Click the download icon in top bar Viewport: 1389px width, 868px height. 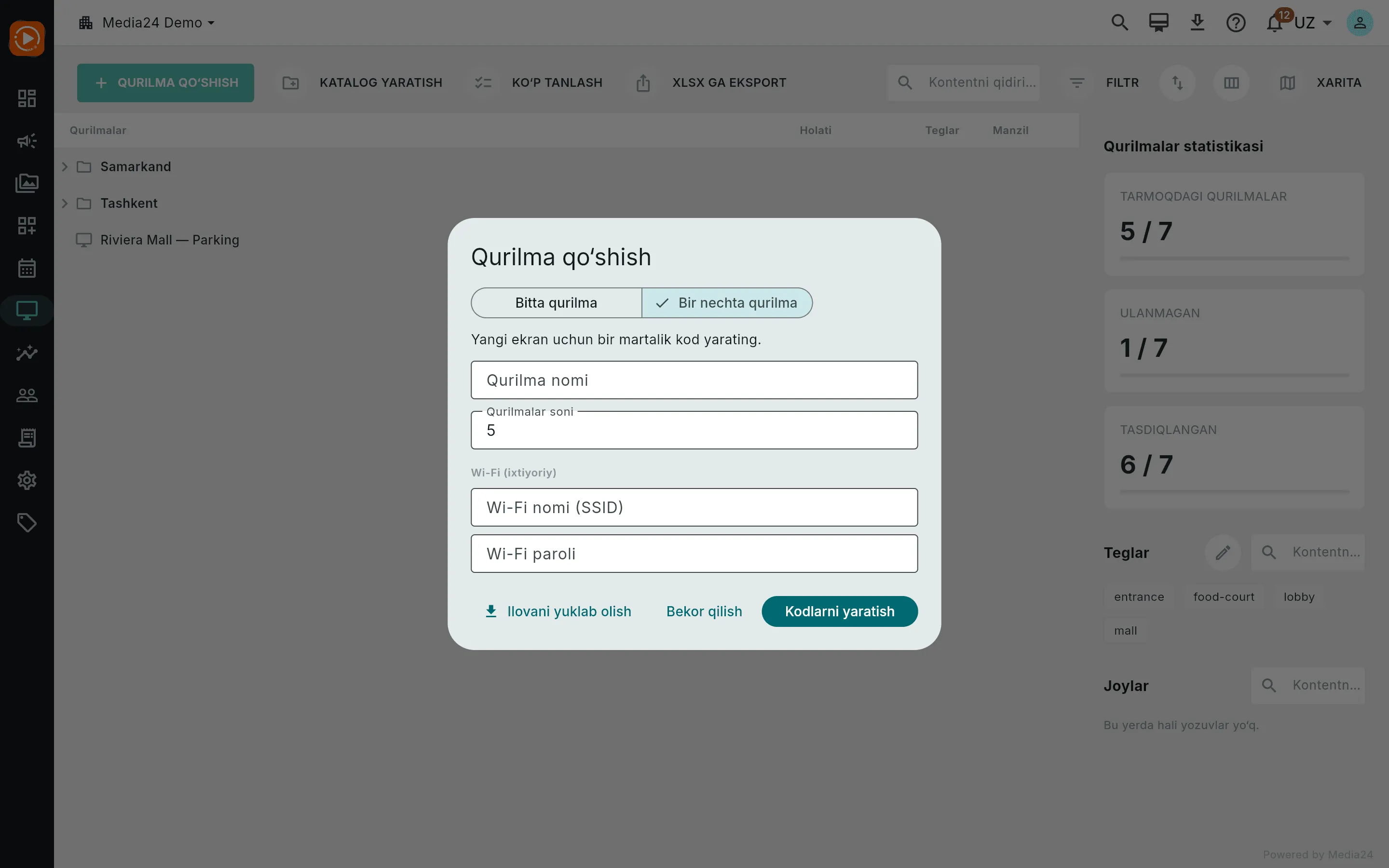[x=1197, y=23]
